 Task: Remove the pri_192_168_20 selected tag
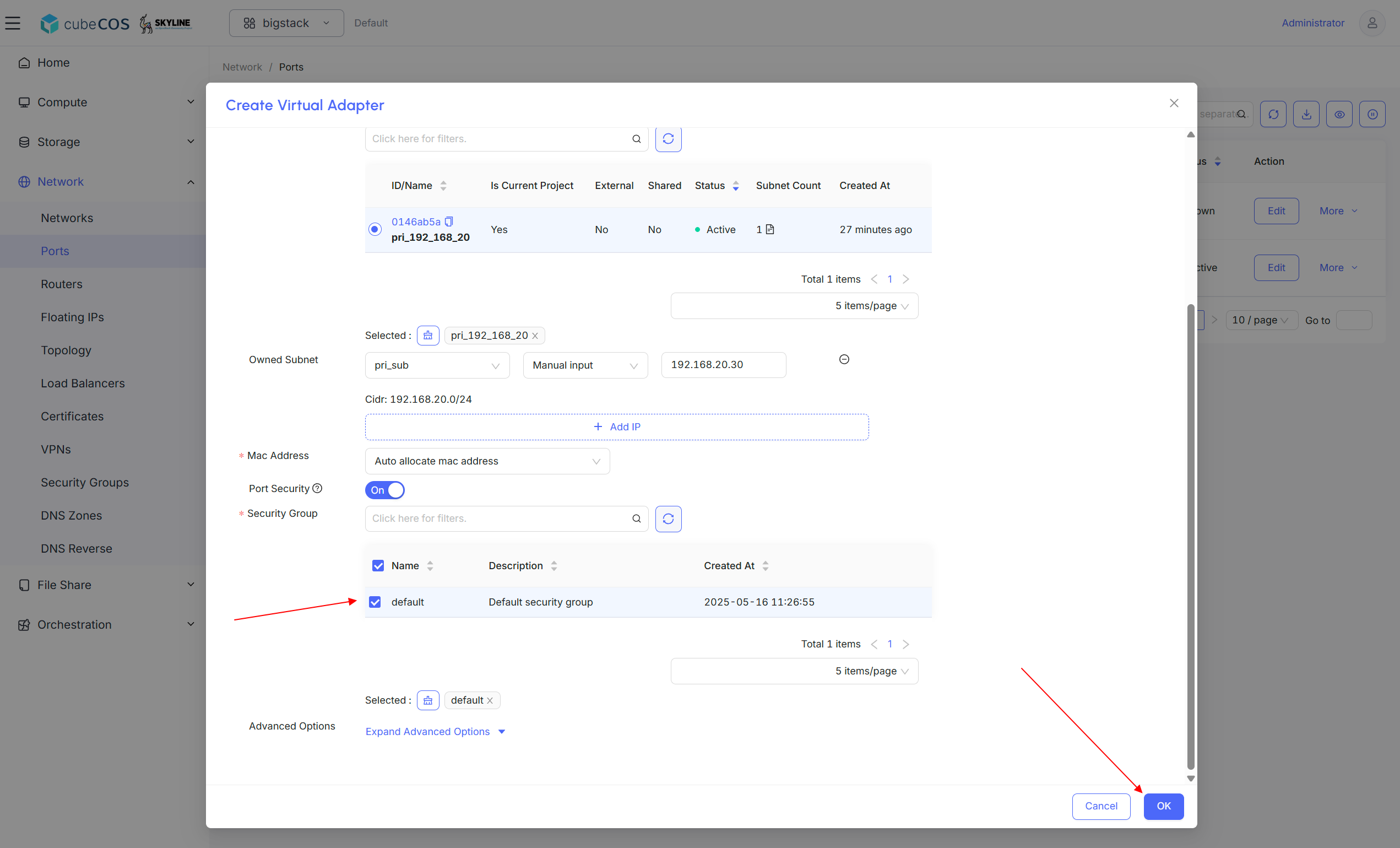535,336
